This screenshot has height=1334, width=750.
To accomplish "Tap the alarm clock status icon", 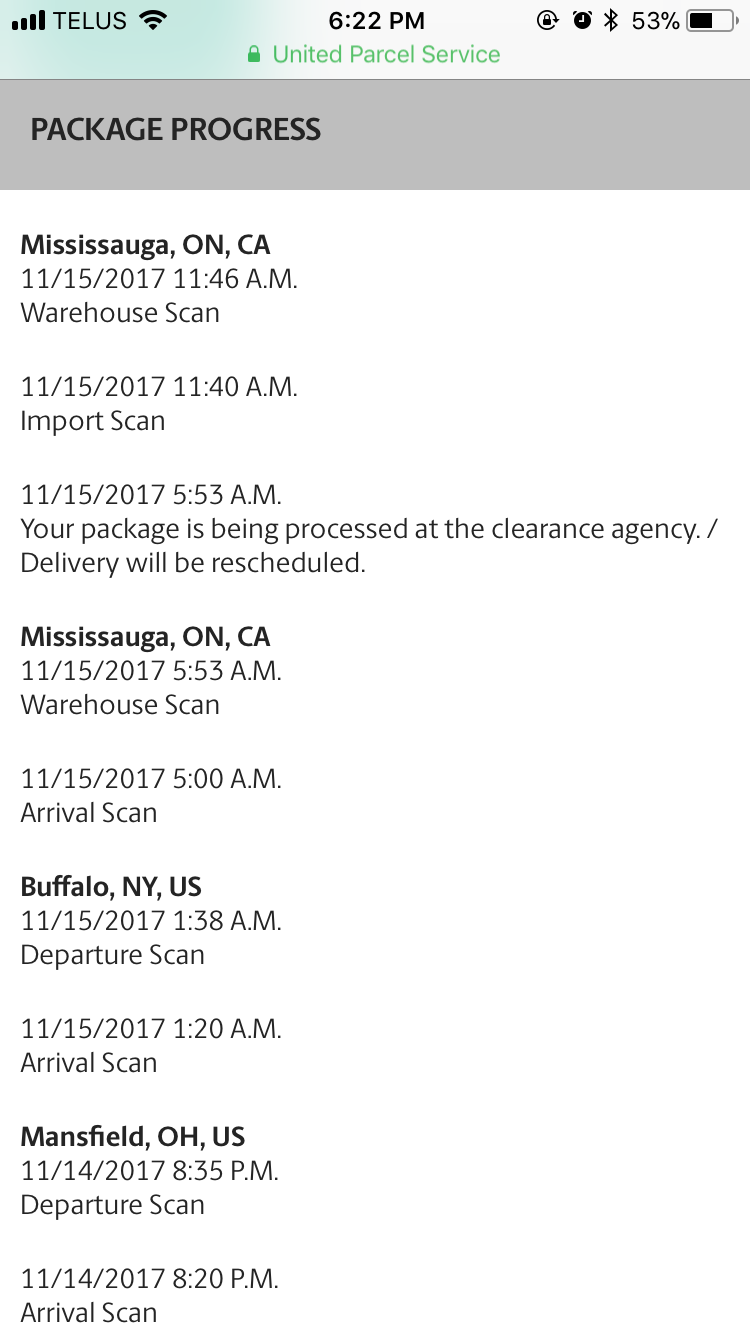I will pyautogui.click(x=582, y=20).
